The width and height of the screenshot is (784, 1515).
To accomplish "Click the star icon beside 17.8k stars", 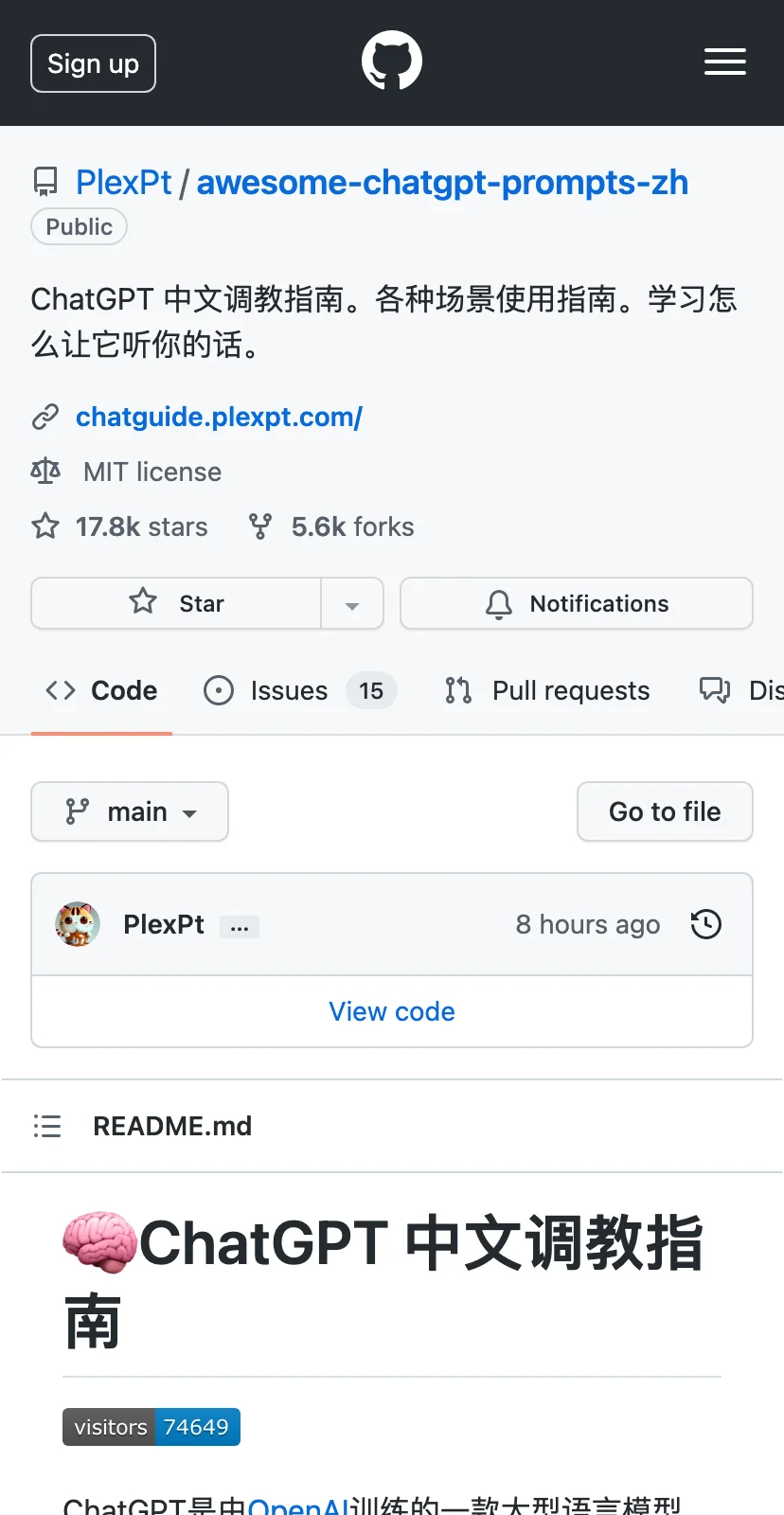I will [45, 526].
